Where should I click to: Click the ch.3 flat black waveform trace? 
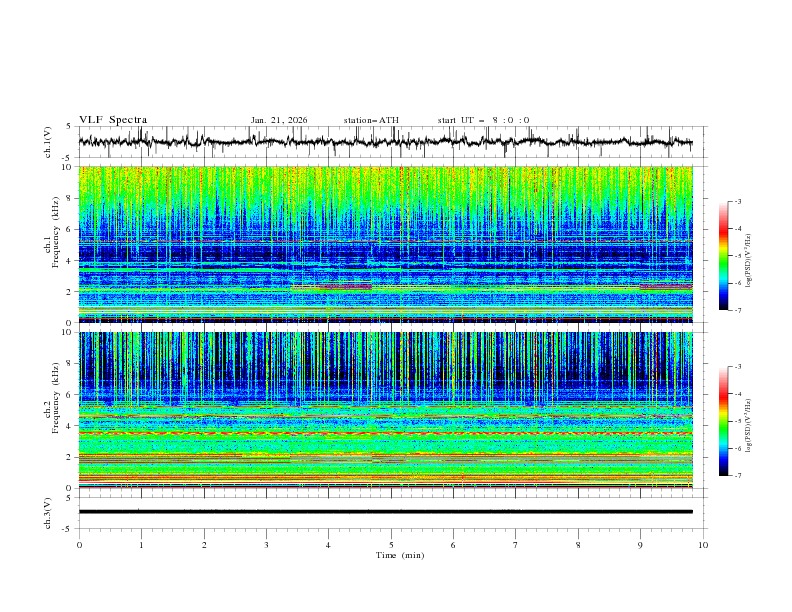385,512
